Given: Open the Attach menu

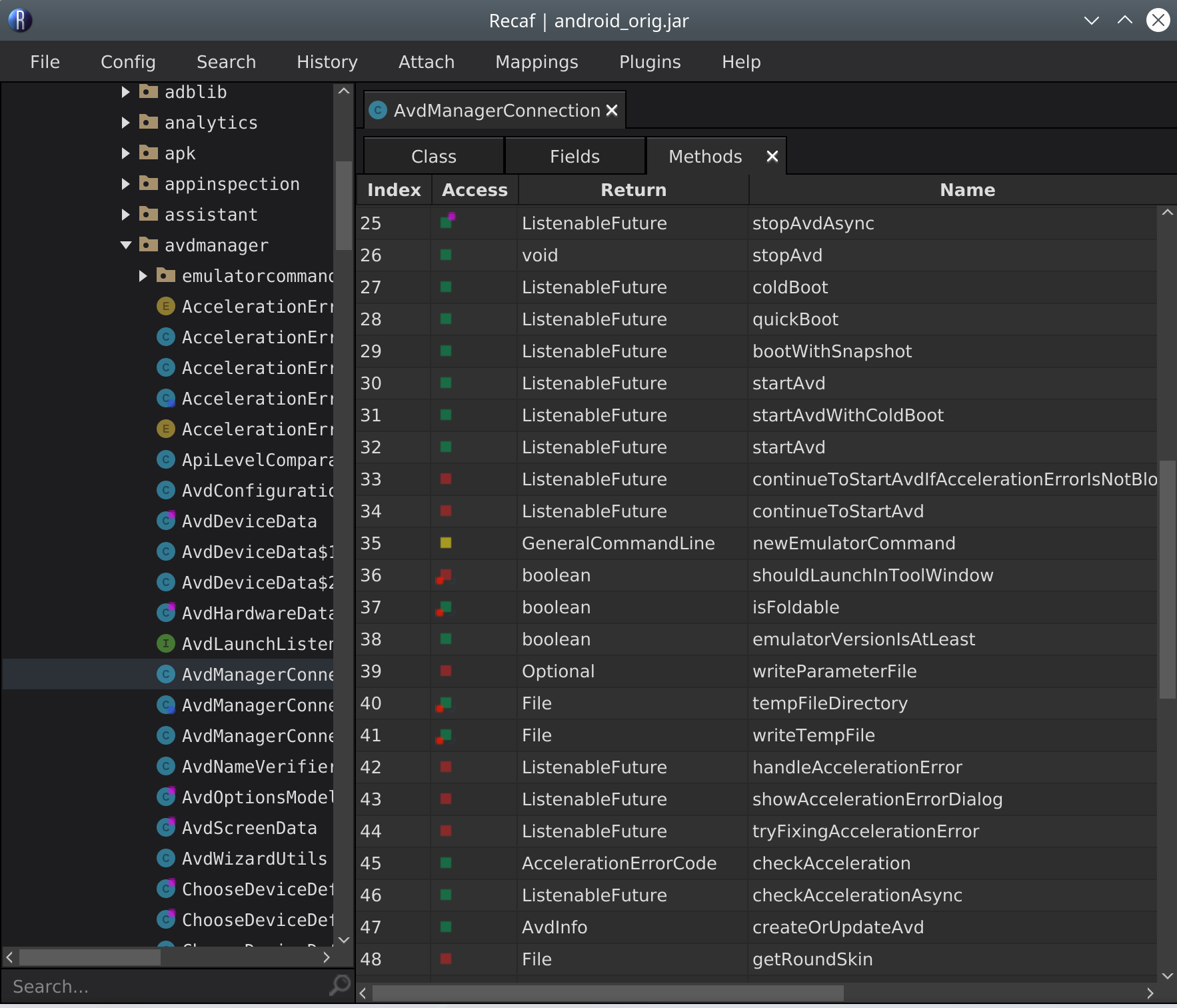Looking at the screenshot, I should coord(427,61).
